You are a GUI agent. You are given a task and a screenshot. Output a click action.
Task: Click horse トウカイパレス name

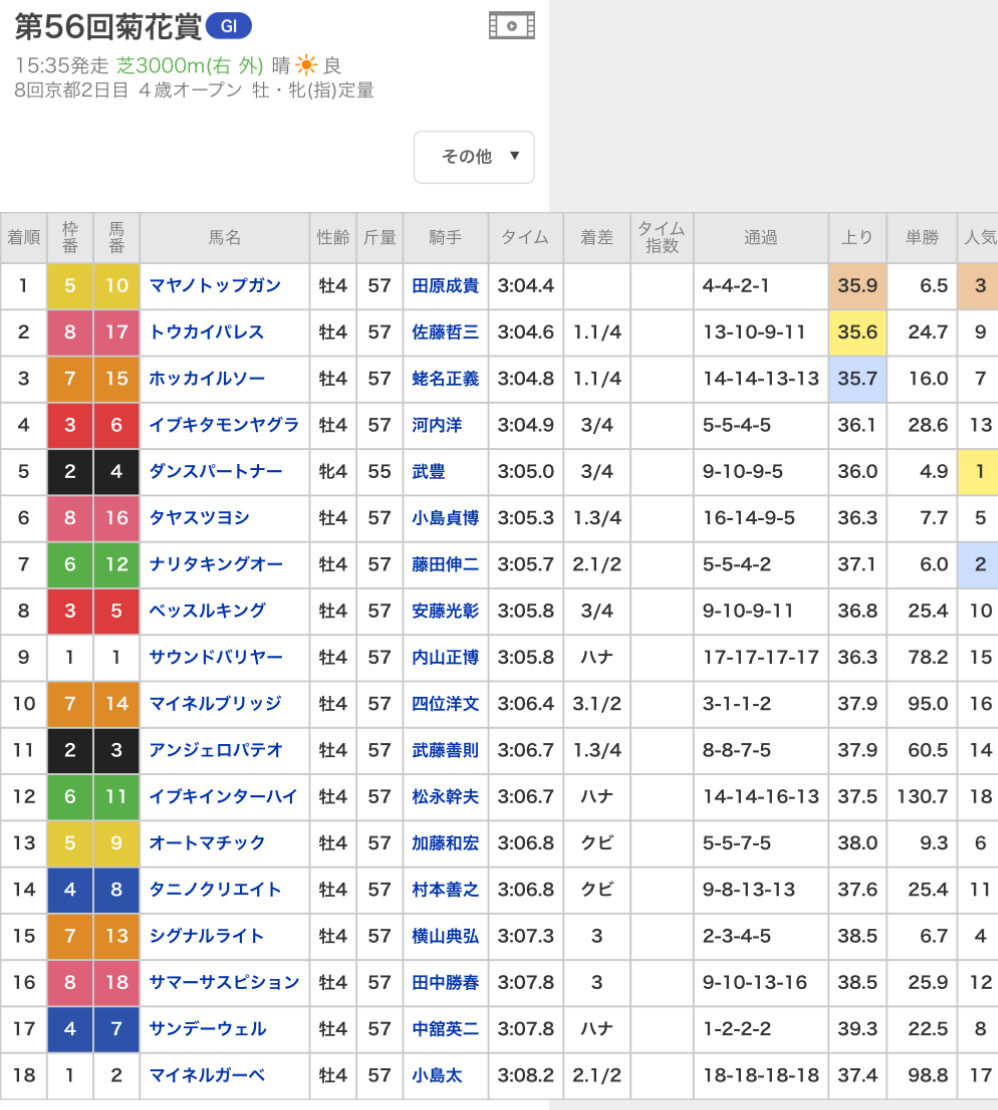(207, 332)
